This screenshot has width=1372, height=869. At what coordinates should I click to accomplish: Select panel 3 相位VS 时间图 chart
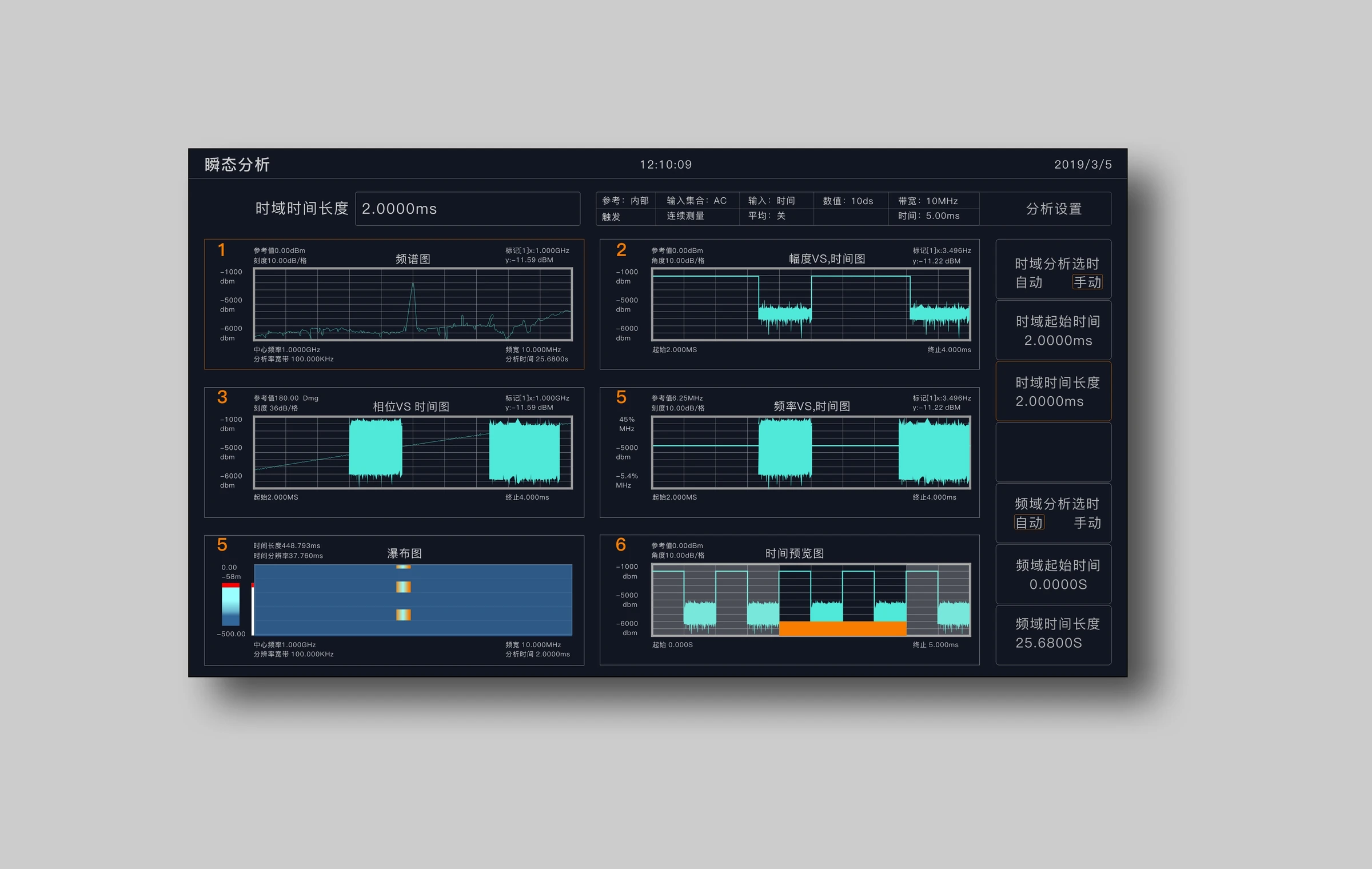[394, 452]
